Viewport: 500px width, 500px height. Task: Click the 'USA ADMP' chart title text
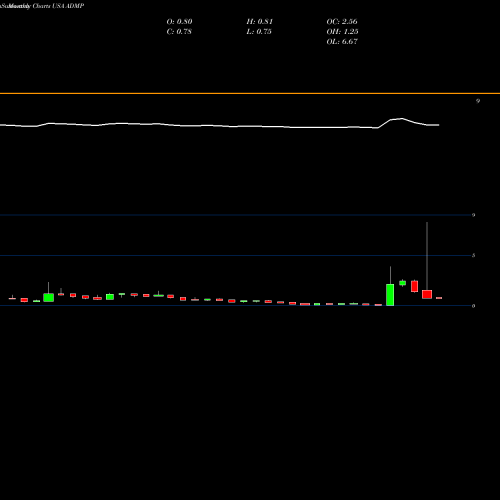68,6
